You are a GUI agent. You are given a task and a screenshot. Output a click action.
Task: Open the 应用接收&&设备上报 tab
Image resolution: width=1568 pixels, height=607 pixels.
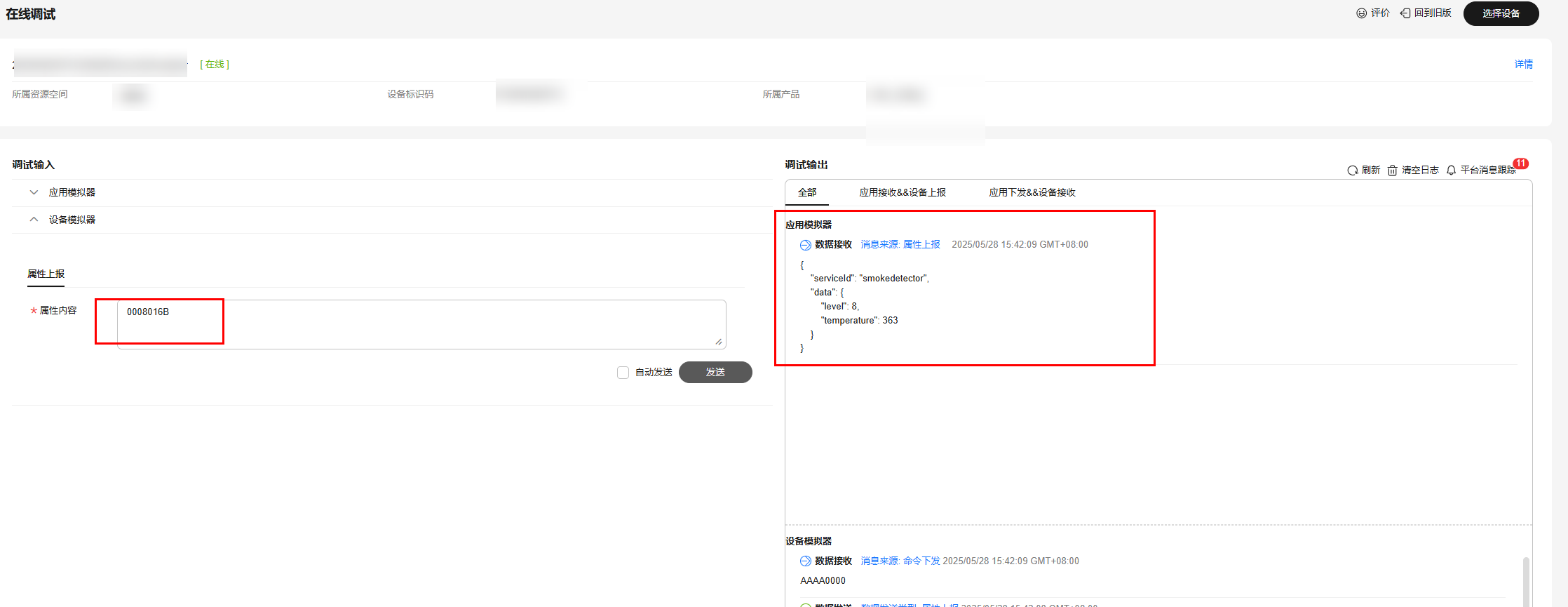pyautogui.click(x=903, y=192)
